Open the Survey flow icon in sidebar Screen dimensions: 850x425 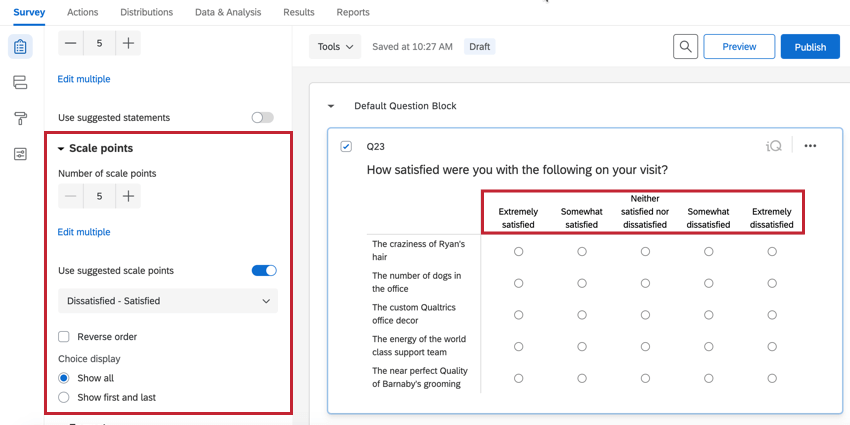click(x=20, y=82)
